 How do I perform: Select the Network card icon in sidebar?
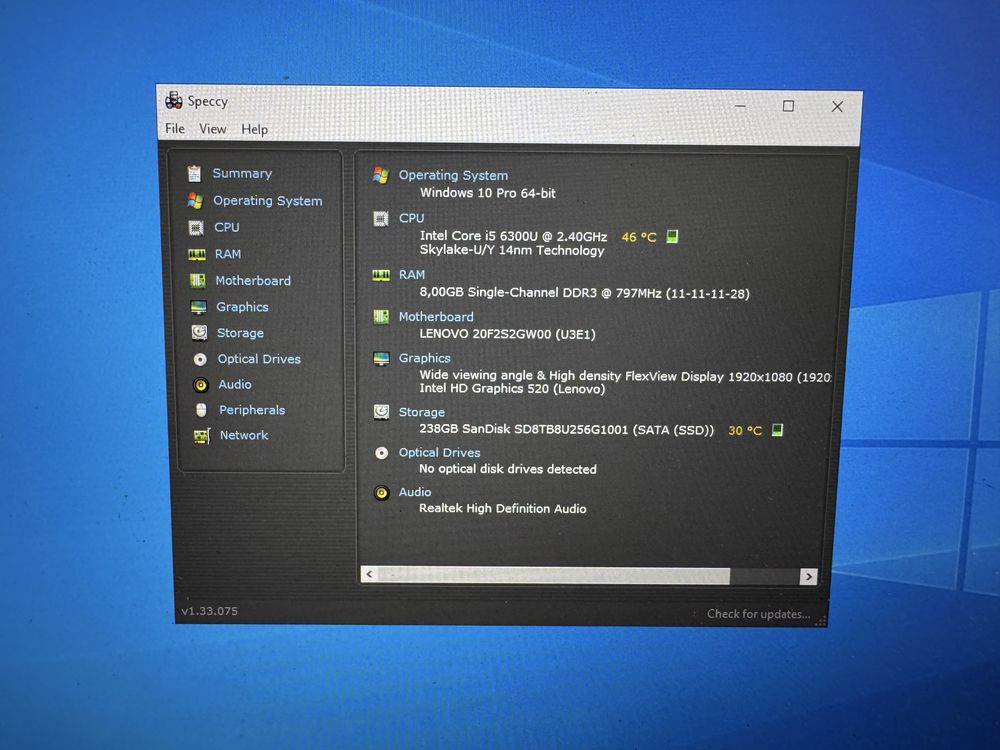click(202, 436)
